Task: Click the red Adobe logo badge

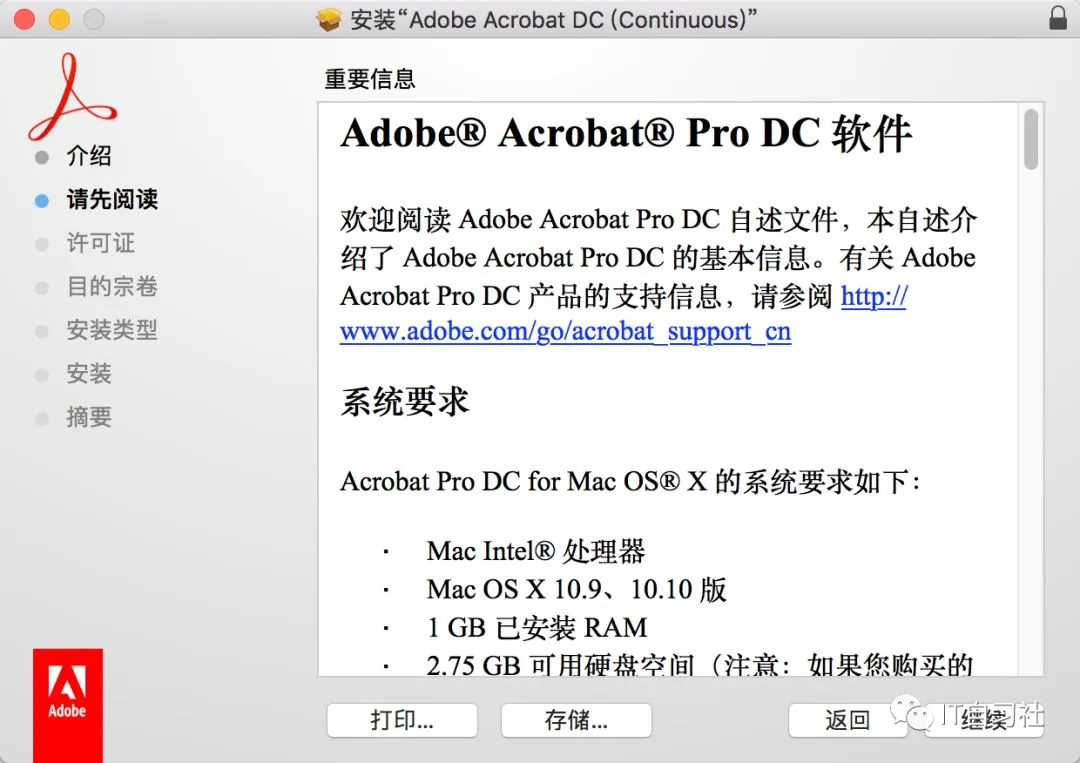Action: [68, 704]
